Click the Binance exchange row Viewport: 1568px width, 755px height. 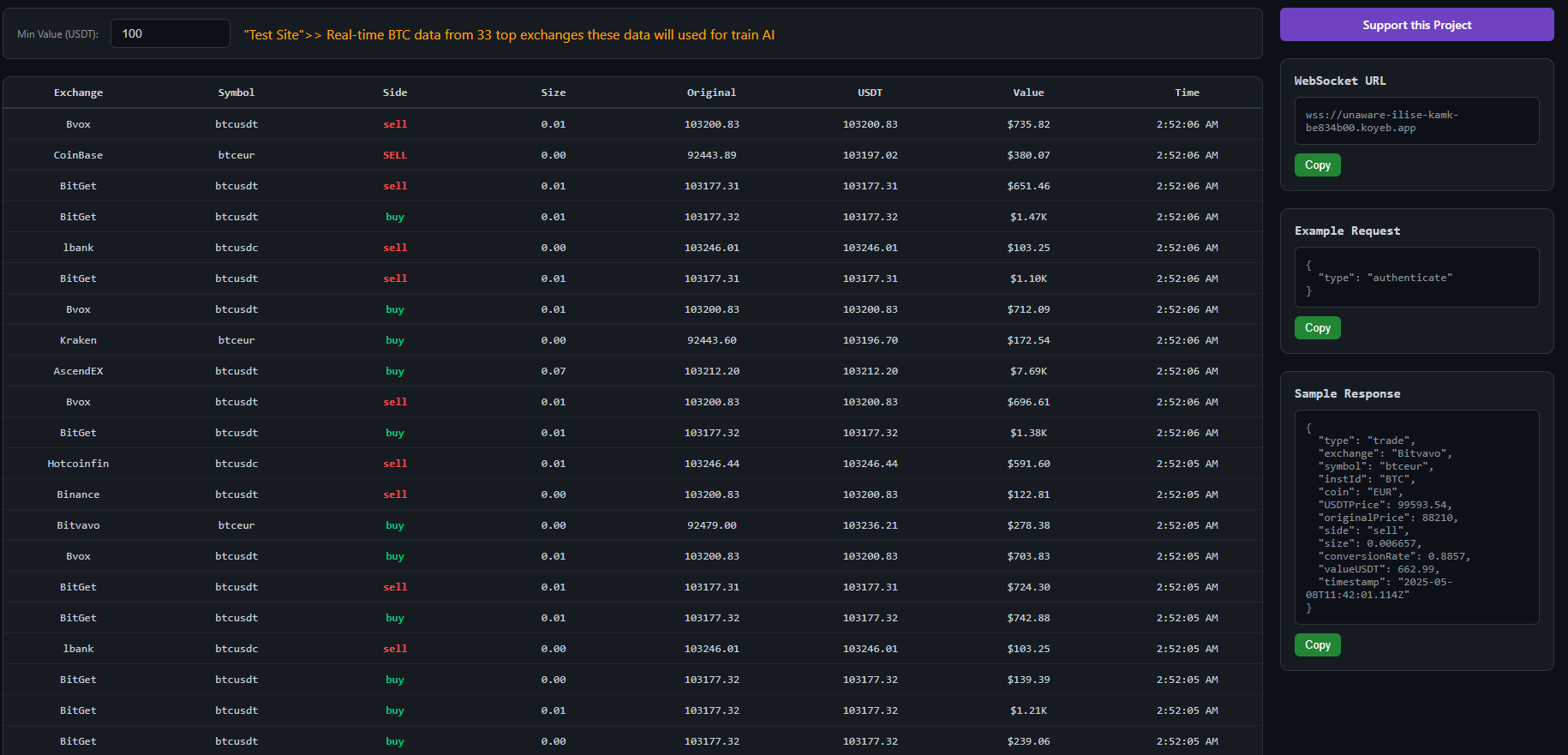pos(78,494)
